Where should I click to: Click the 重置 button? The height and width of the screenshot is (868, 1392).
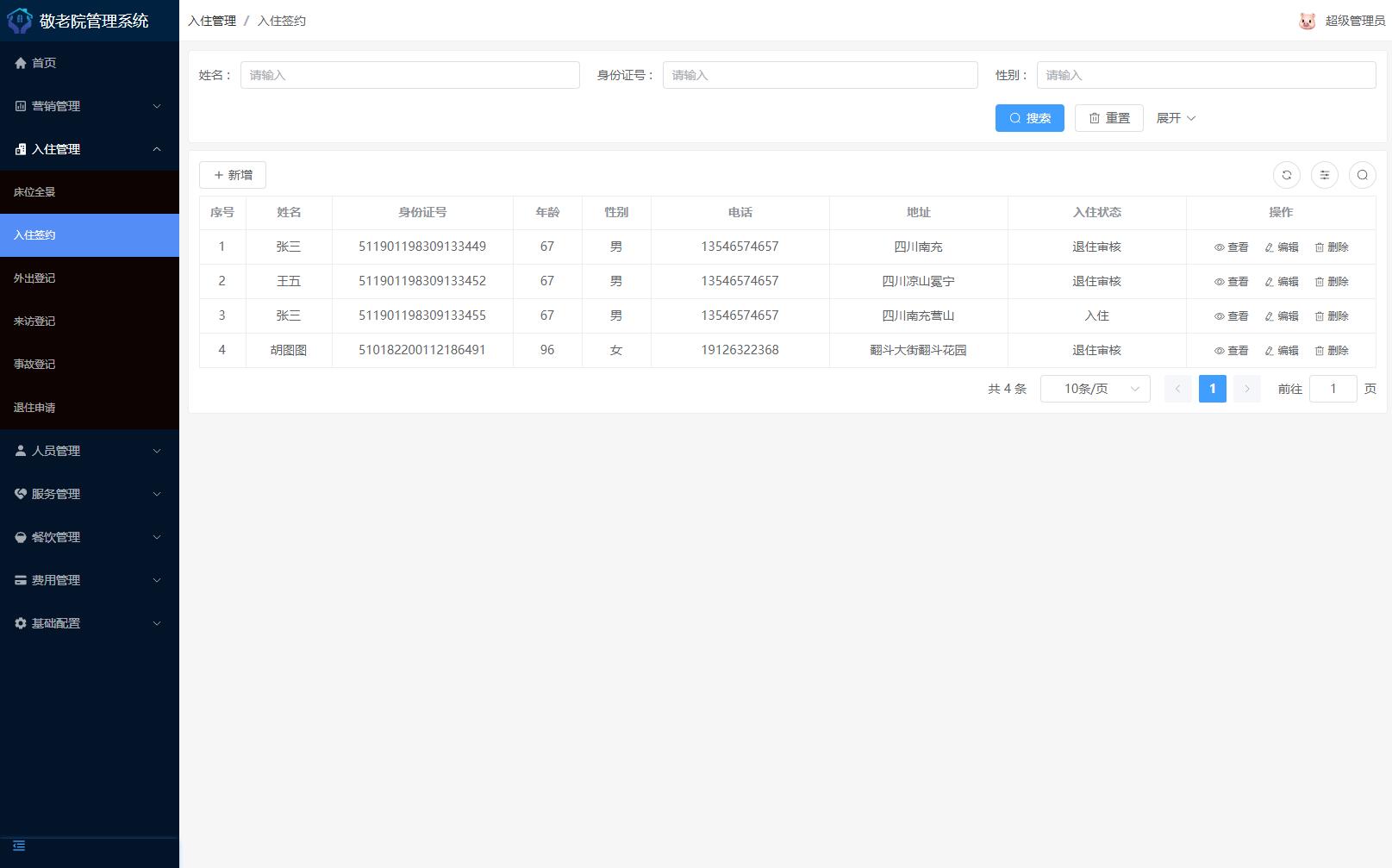pos(1109,118)
